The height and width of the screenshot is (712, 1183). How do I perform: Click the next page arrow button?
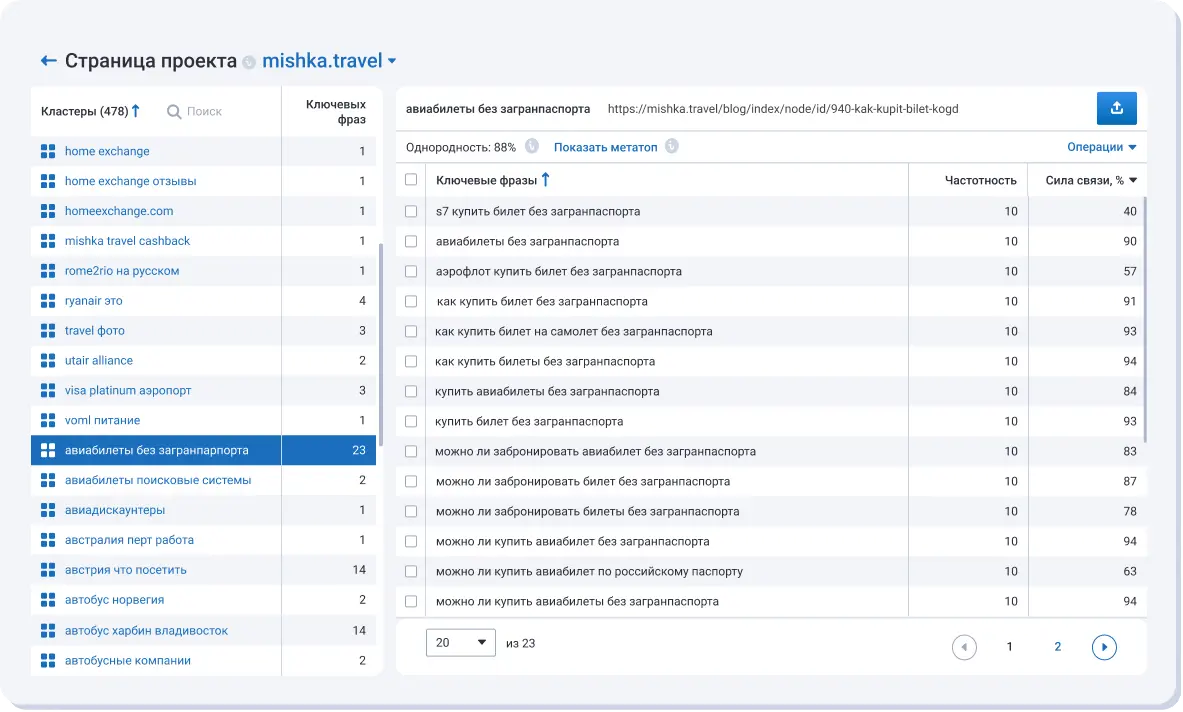point(1104,647)
